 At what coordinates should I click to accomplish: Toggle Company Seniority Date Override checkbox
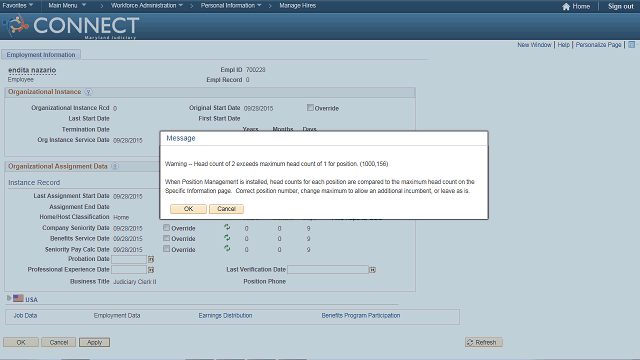167,227
